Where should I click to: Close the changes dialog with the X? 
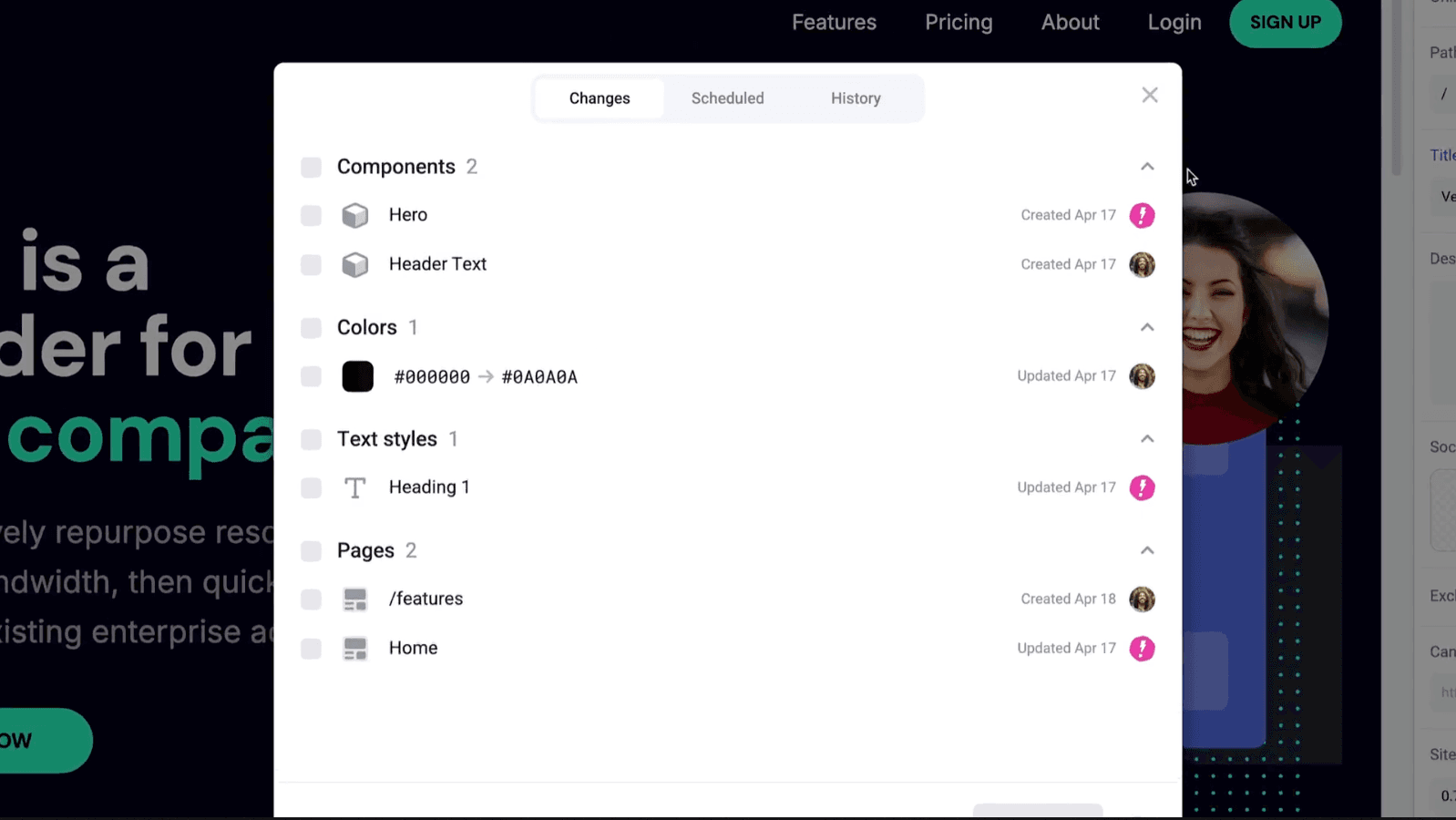click(1150, 96)
